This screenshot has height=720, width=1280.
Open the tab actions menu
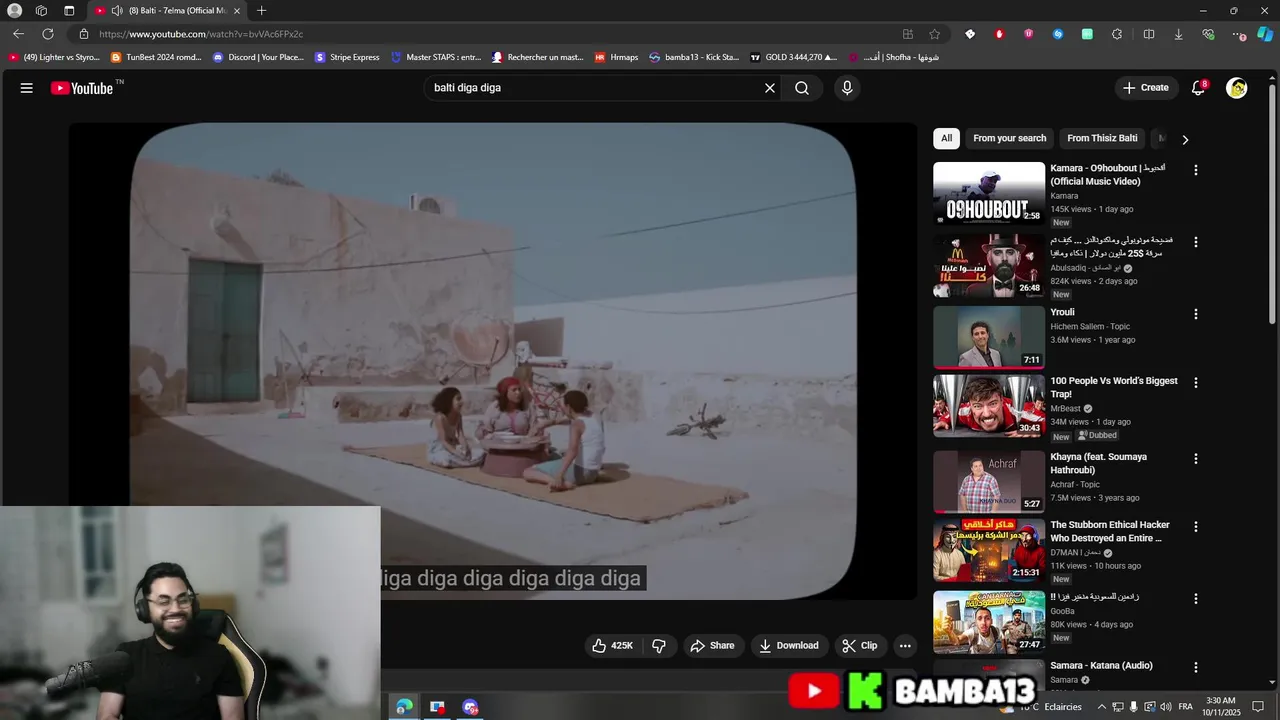tap(69, 11)
